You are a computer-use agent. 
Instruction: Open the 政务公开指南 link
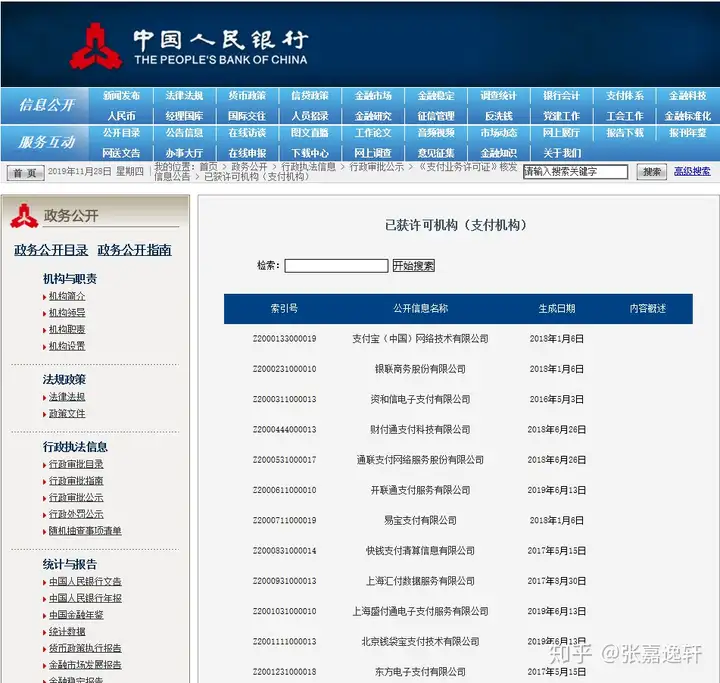pyautogui.click(x=134, y=250)
